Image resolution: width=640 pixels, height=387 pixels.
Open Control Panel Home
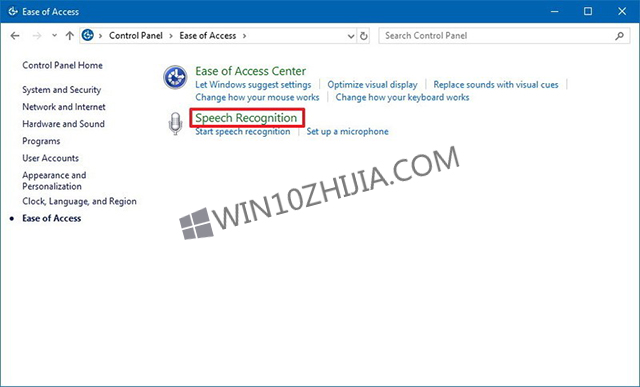(x=62, y=65)
